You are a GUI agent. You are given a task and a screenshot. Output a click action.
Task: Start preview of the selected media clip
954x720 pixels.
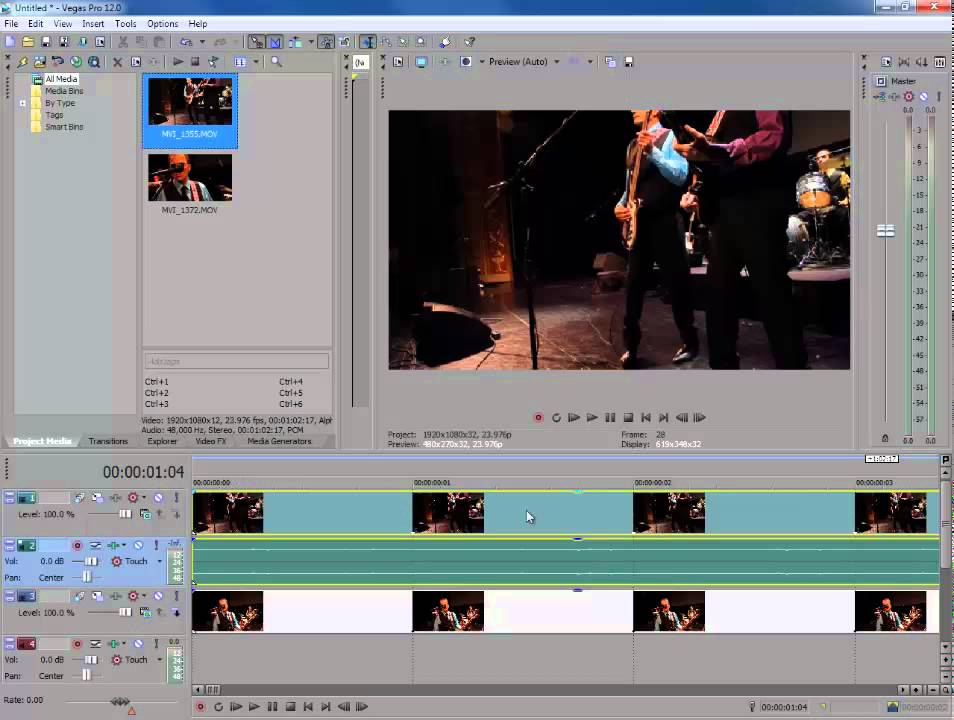178,61
